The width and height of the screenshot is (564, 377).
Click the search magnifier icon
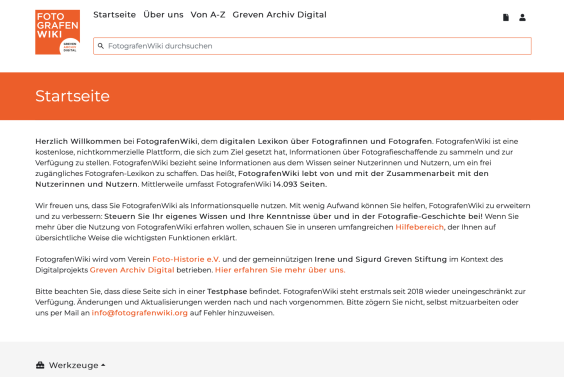tap(101, 46)
